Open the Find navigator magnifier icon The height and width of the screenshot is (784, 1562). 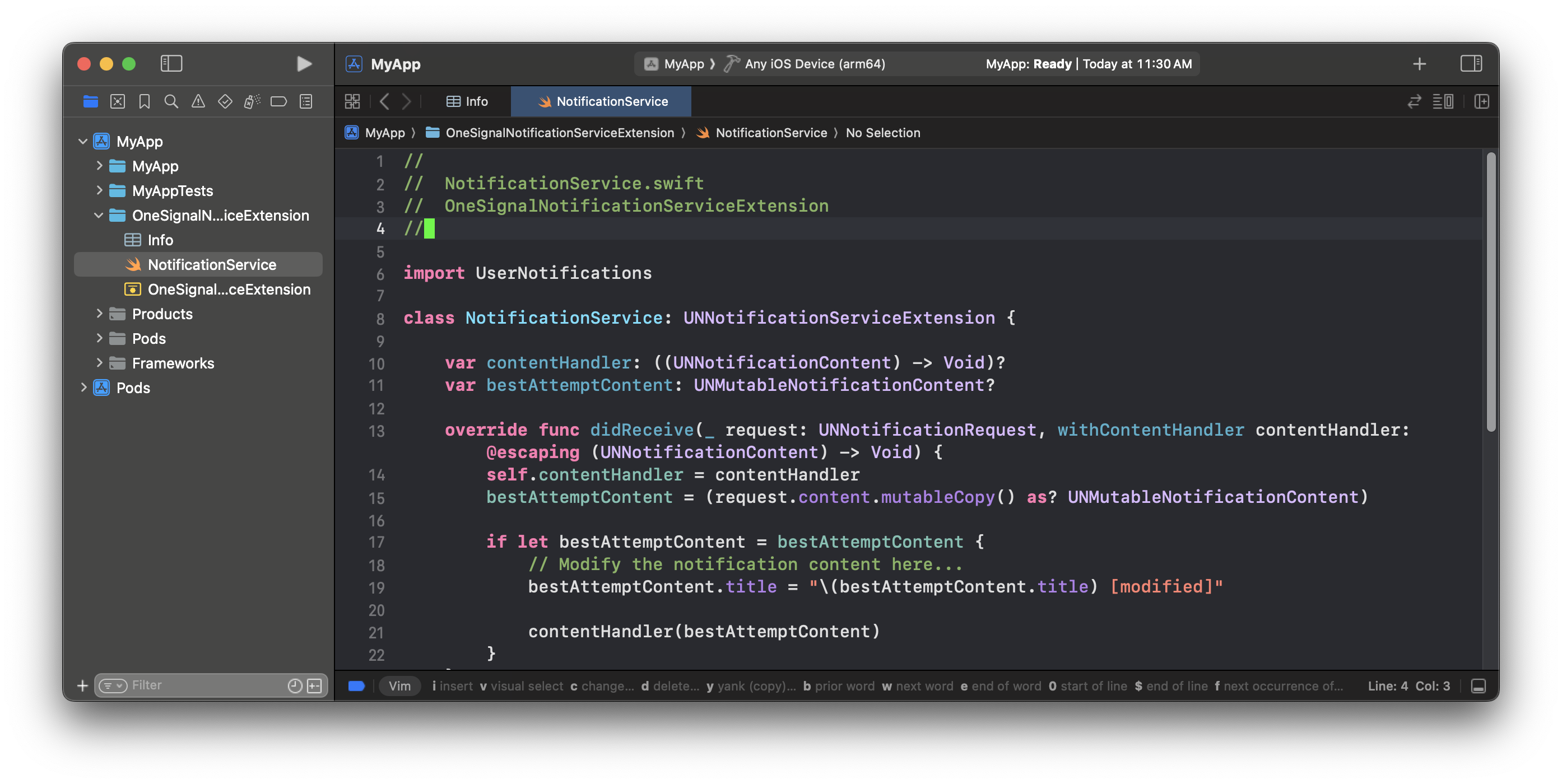pyautogui.click(x=171, y=101)
